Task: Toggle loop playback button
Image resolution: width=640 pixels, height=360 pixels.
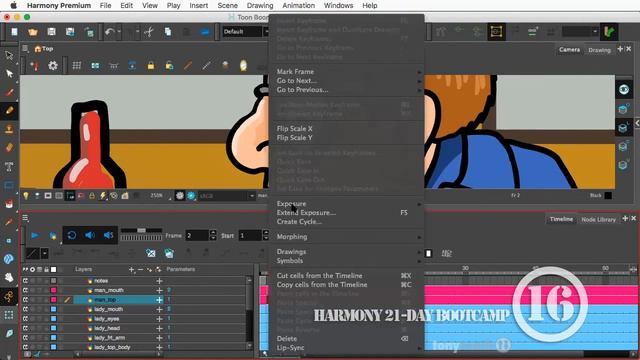Action: (x=72, y=235)
